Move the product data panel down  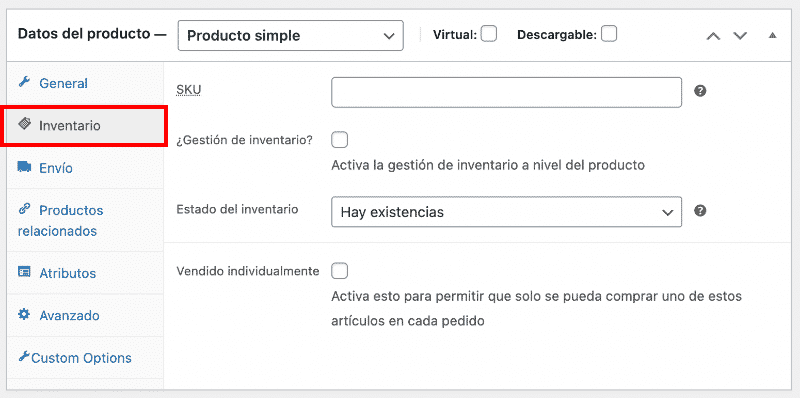click(x=740, y=36)
